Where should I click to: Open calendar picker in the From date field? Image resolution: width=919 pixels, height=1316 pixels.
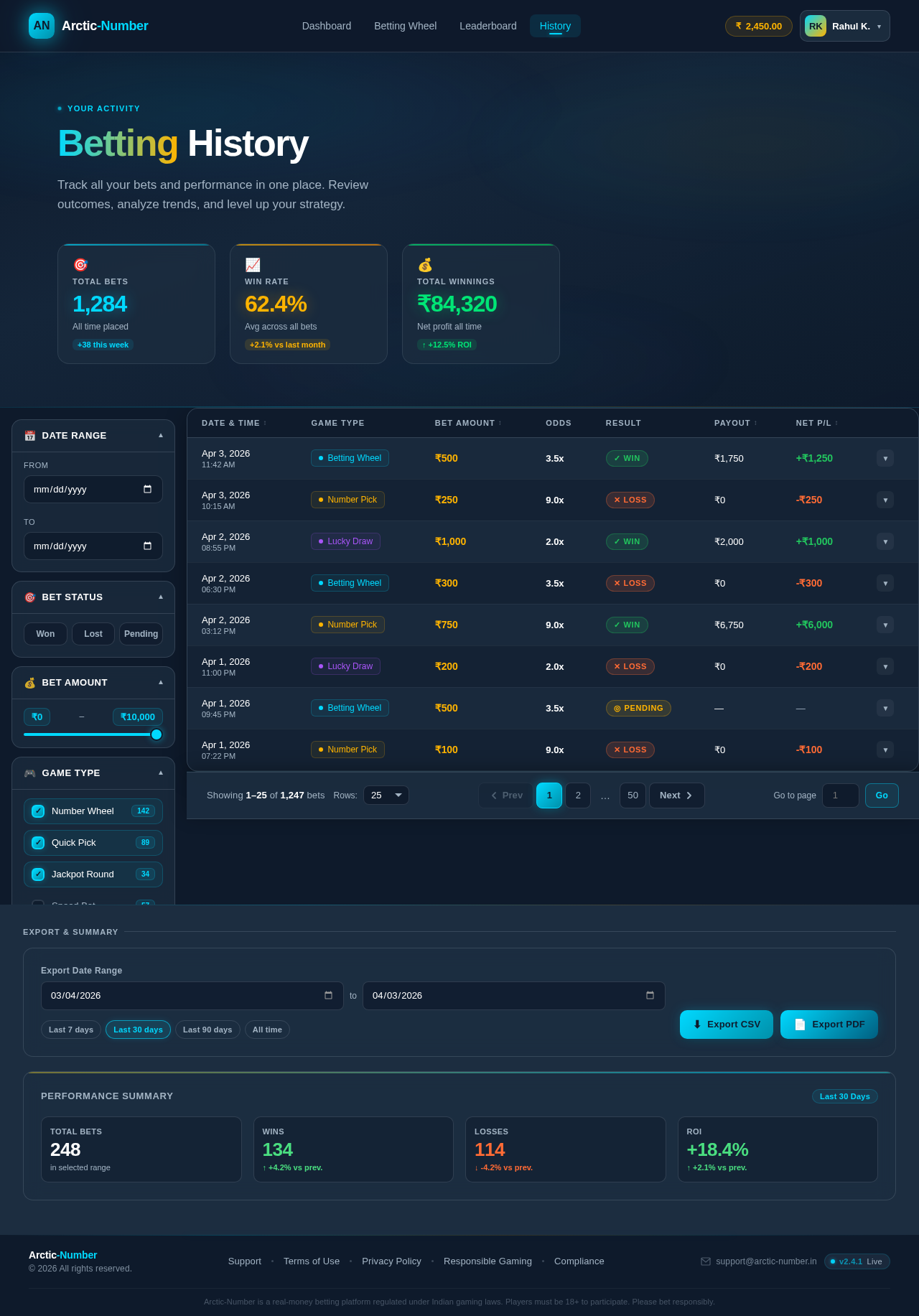(147, 490)
